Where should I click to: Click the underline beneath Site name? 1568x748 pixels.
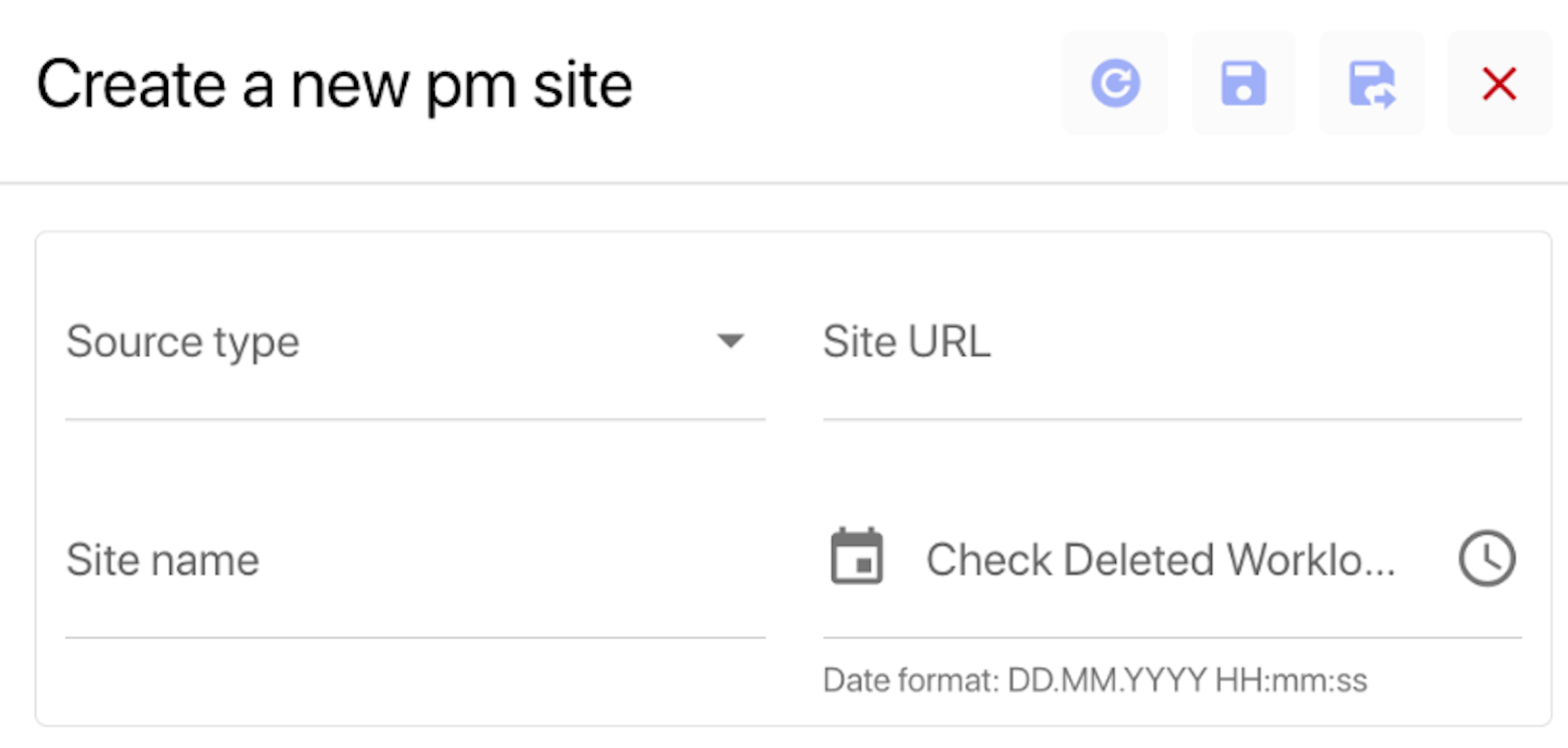coord(416,637)
